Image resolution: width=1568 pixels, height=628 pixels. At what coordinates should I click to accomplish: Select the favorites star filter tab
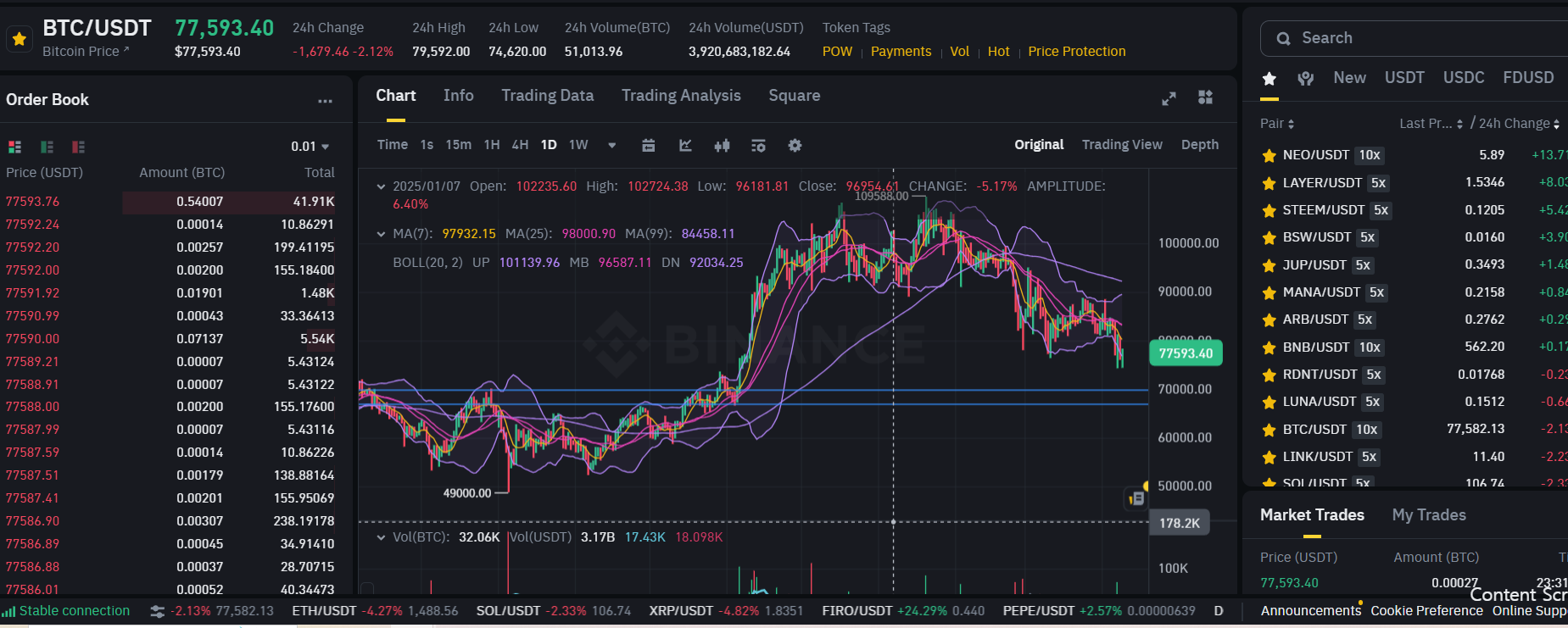coord(1269,79)
